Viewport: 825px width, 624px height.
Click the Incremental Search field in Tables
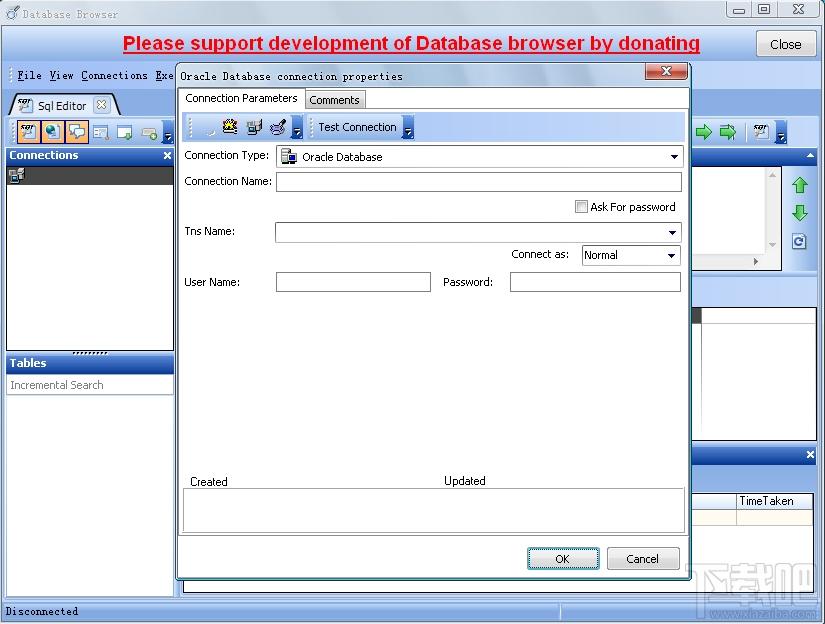coord(90,385)
